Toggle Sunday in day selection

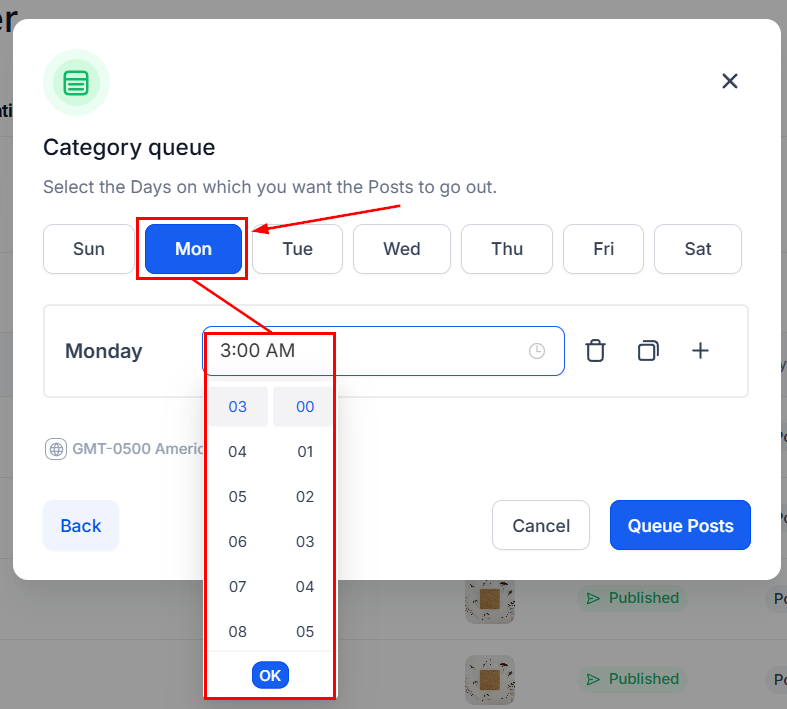coord(88,249)
